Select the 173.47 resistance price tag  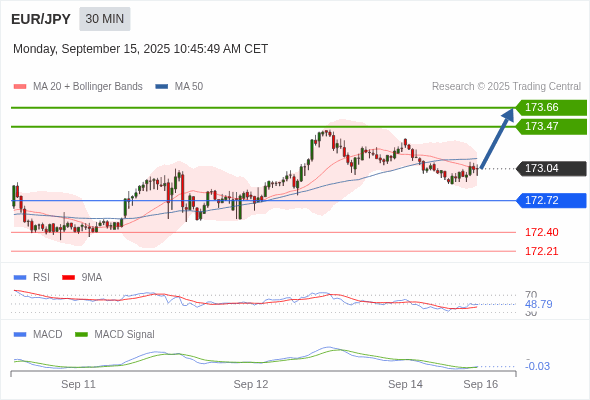pos(551,126)
